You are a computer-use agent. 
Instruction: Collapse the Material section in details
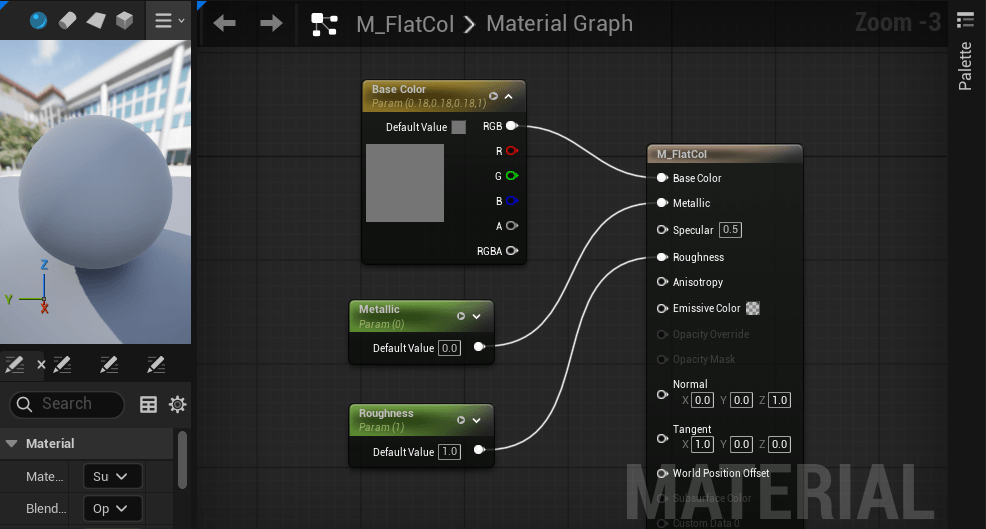[x=12, y=443]
